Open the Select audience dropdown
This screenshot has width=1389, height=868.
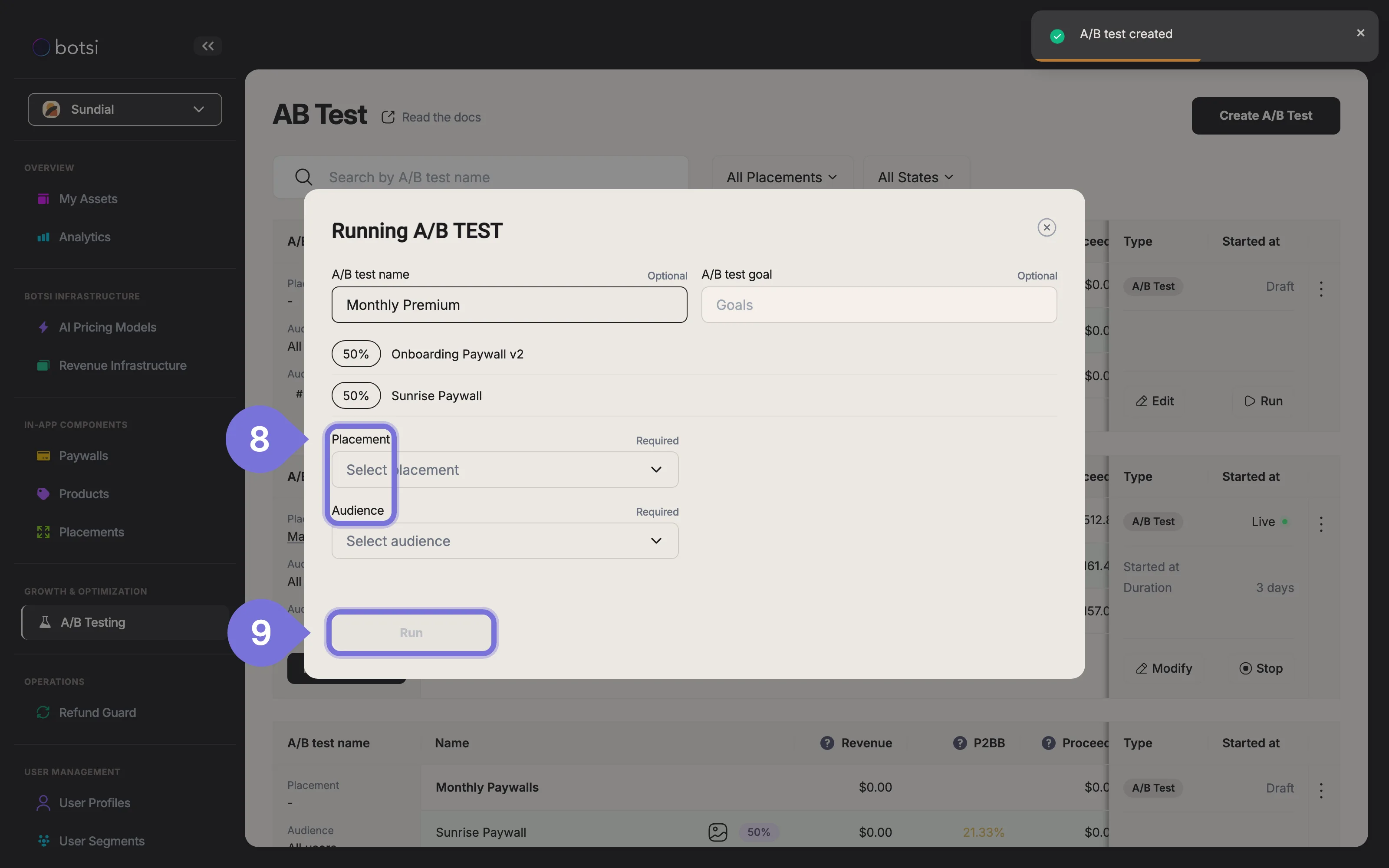(504, 541)
